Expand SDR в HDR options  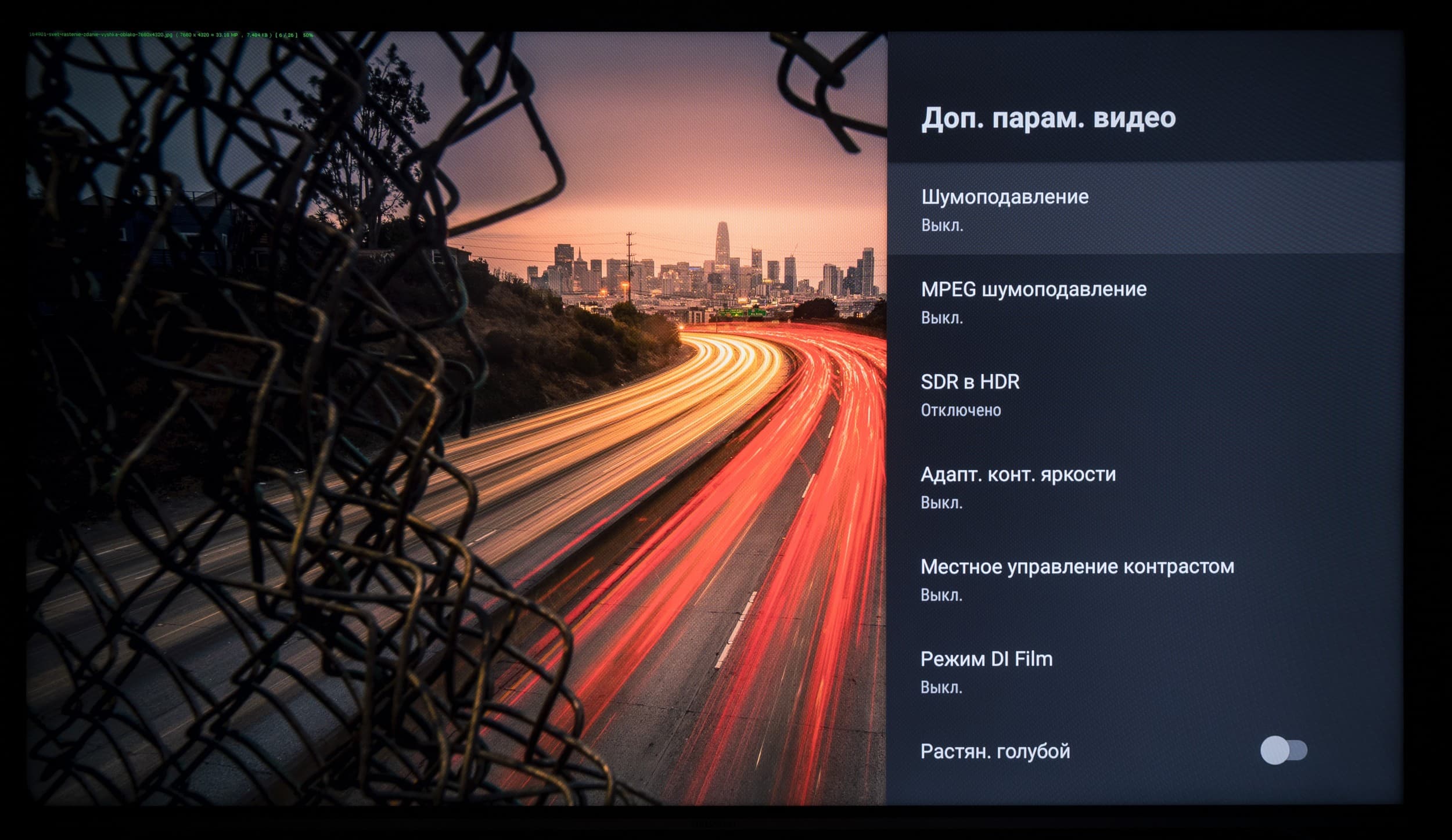click(969, 382)
